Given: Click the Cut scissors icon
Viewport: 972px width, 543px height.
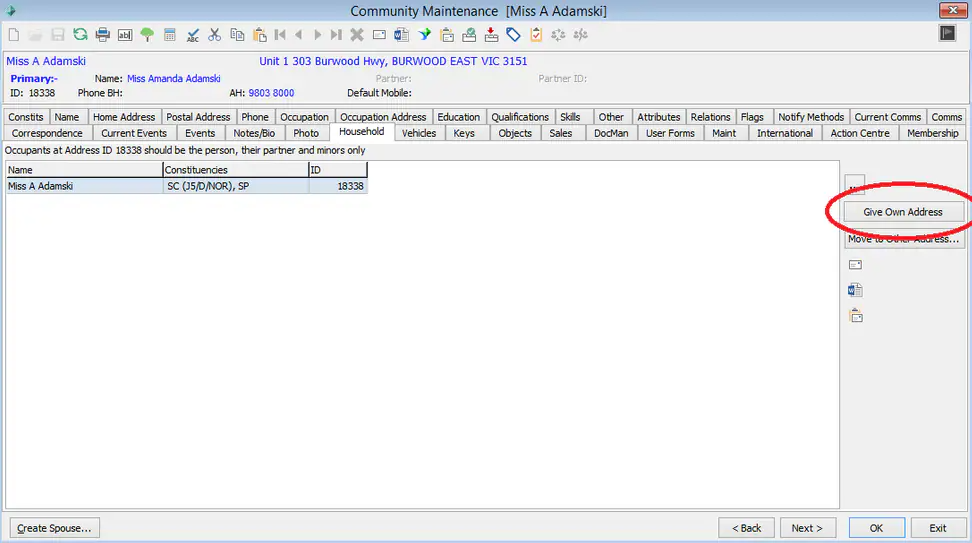Looking at the screenshot, I should 214,35.
